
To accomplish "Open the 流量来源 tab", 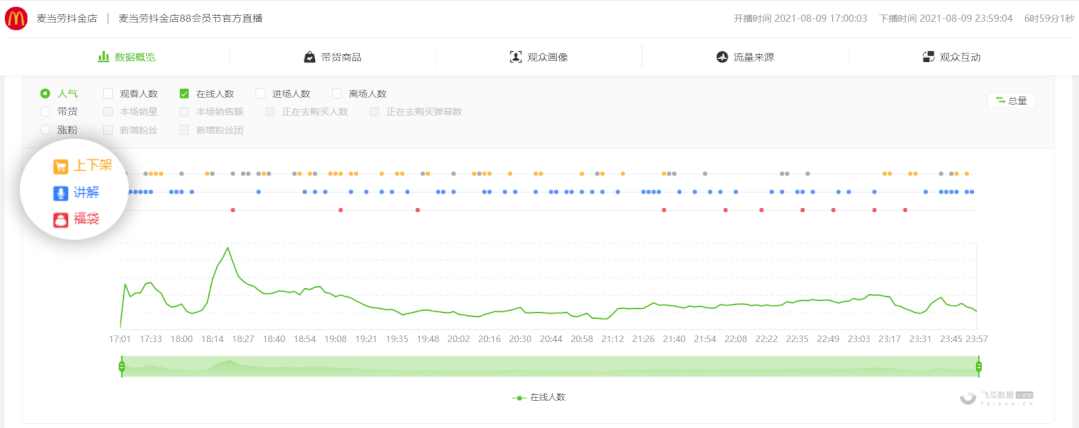I will pos(745,57).
